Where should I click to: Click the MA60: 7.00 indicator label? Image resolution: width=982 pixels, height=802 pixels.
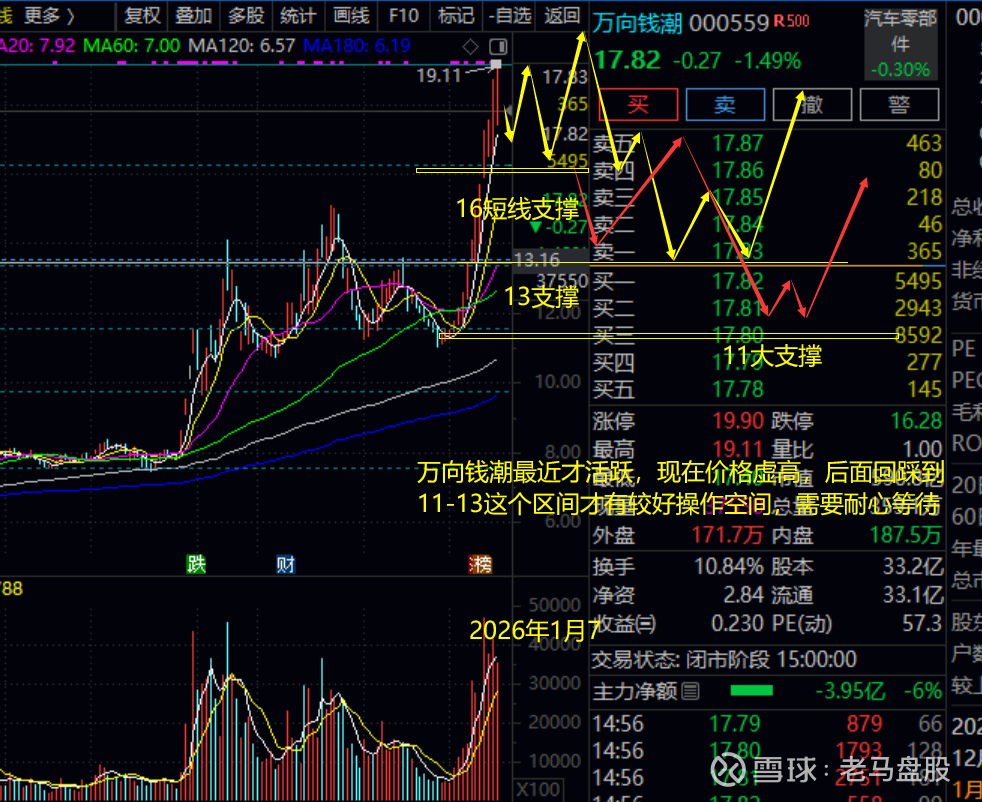pos(132,46)
